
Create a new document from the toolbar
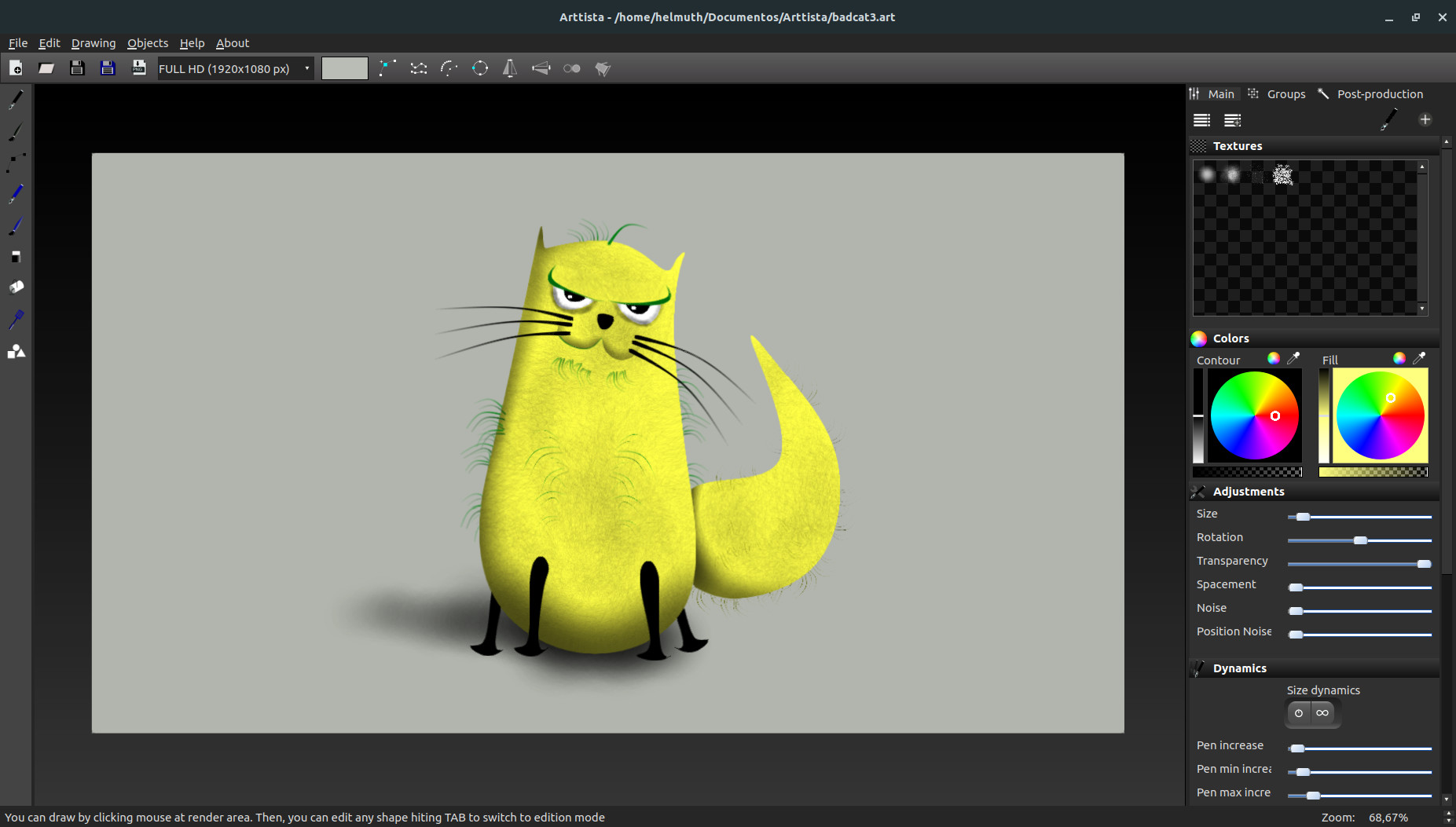point(16,68)
